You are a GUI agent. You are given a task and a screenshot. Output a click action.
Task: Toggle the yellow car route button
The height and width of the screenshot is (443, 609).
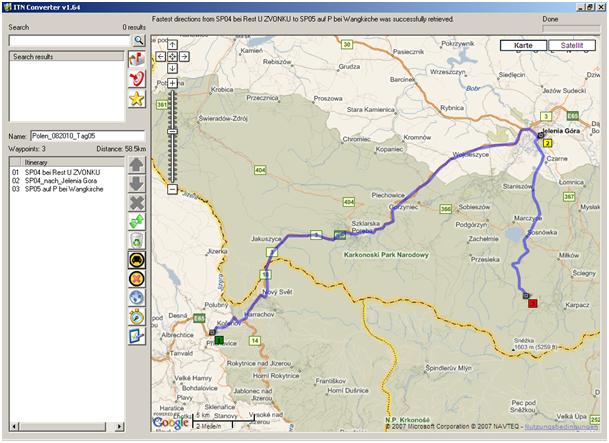pyautogui.click(x=137, y=260)
